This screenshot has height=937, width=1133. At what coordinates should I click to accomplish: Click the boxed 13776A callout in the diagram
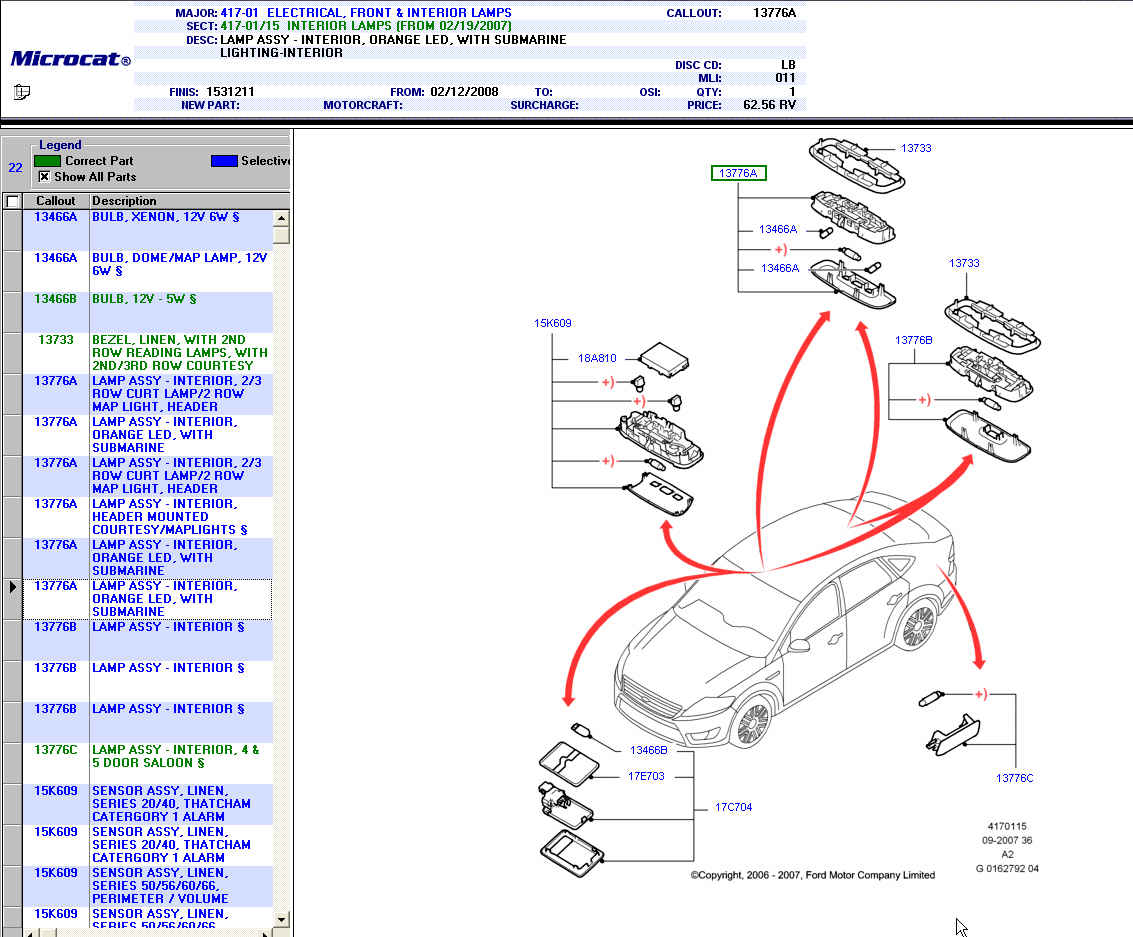pos(738,174)
